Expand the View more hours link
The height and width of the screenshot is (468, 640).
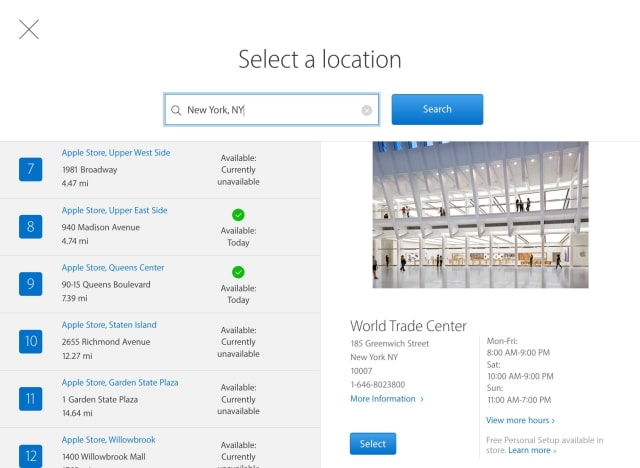coord(520,420)
